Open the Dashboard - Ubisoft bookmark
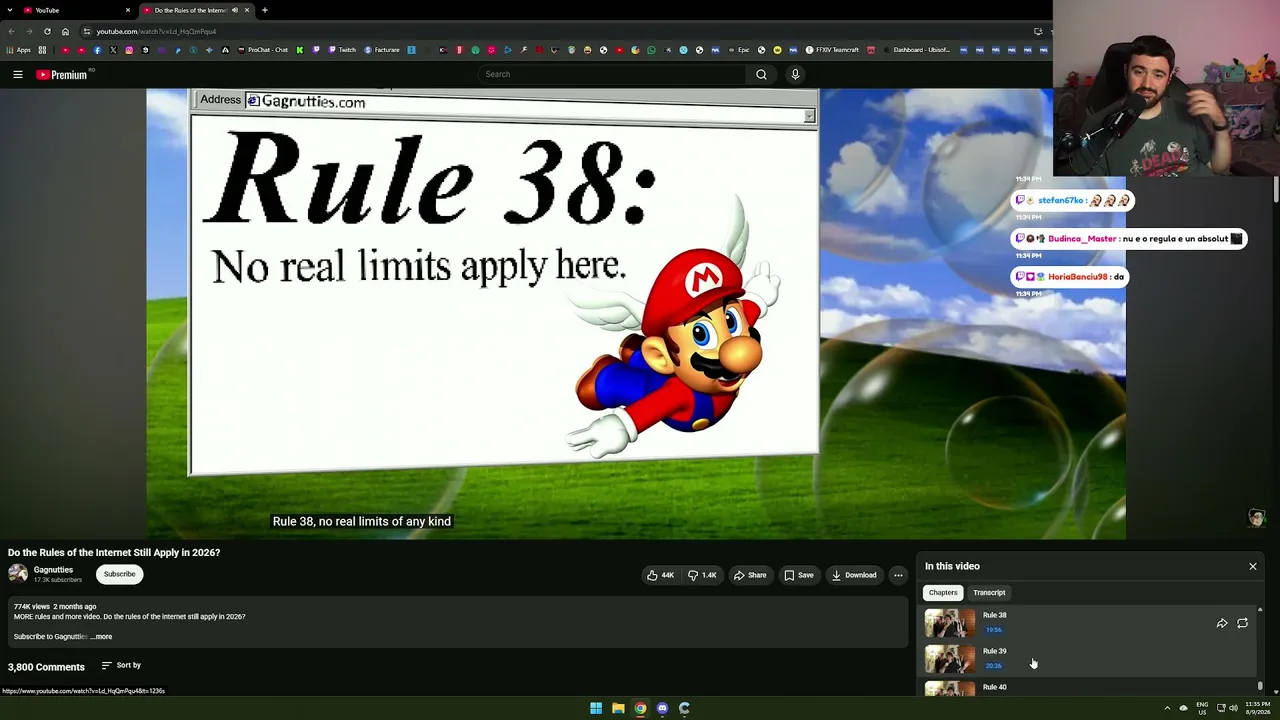This screenshot has width=1280, height=720. (x=917, y=50)
